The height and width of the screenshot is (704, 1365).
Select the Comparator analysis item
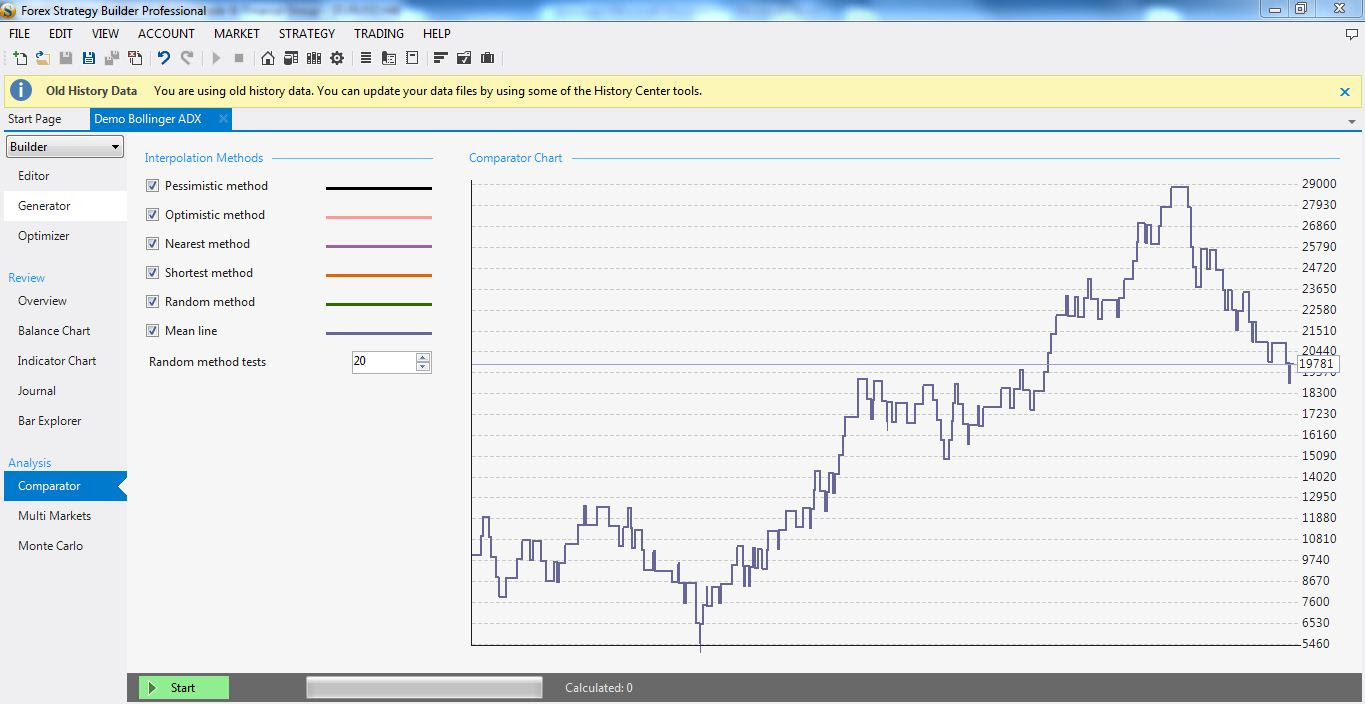pos(65,486)
